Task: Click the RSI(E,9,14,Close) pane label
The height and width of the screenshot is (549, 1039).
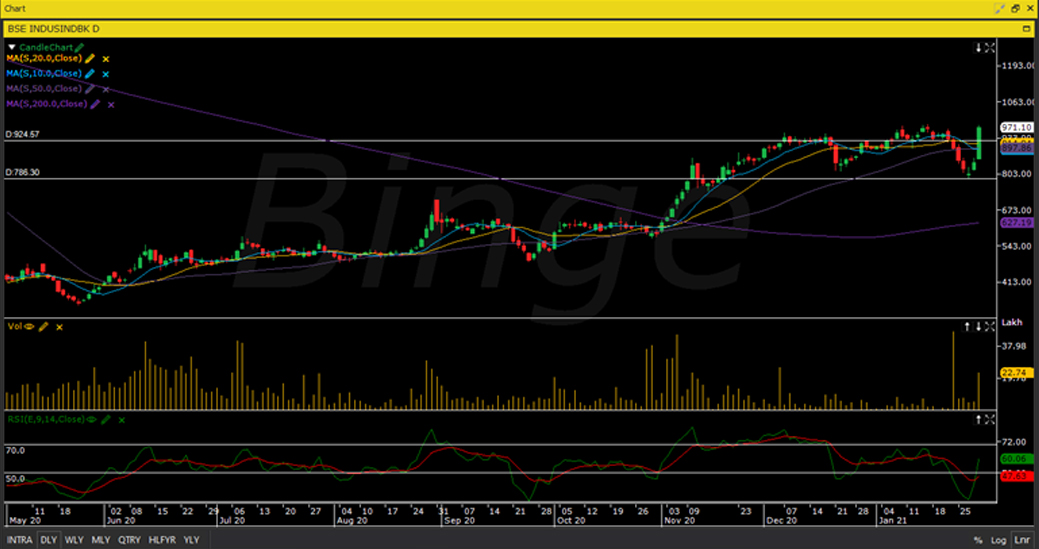Action: (46, 419)
